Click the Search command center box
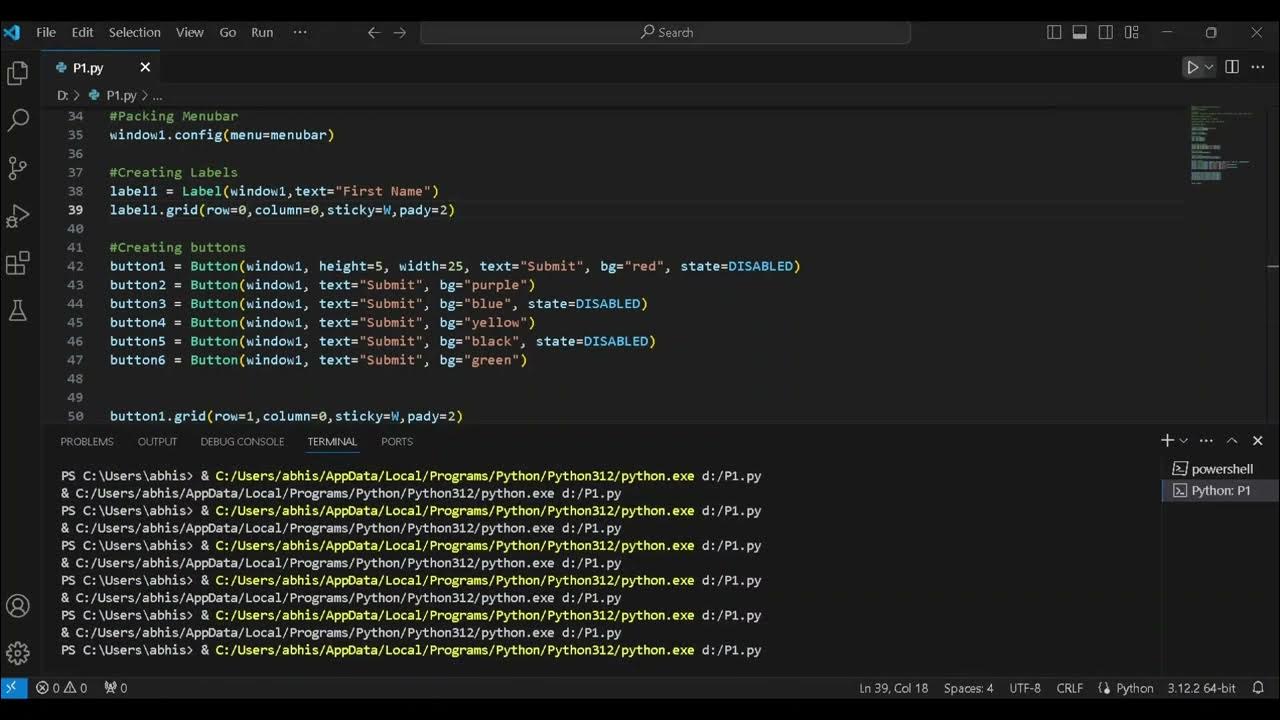The height and width of the screenshot is (720, 1280). coord(666,32)
